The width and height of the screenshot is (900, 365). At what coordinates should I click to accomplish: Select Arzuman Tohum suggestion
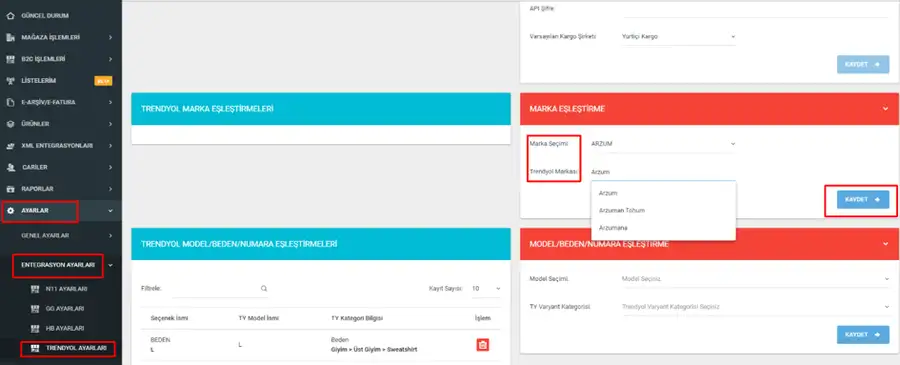tap(664, 211)
